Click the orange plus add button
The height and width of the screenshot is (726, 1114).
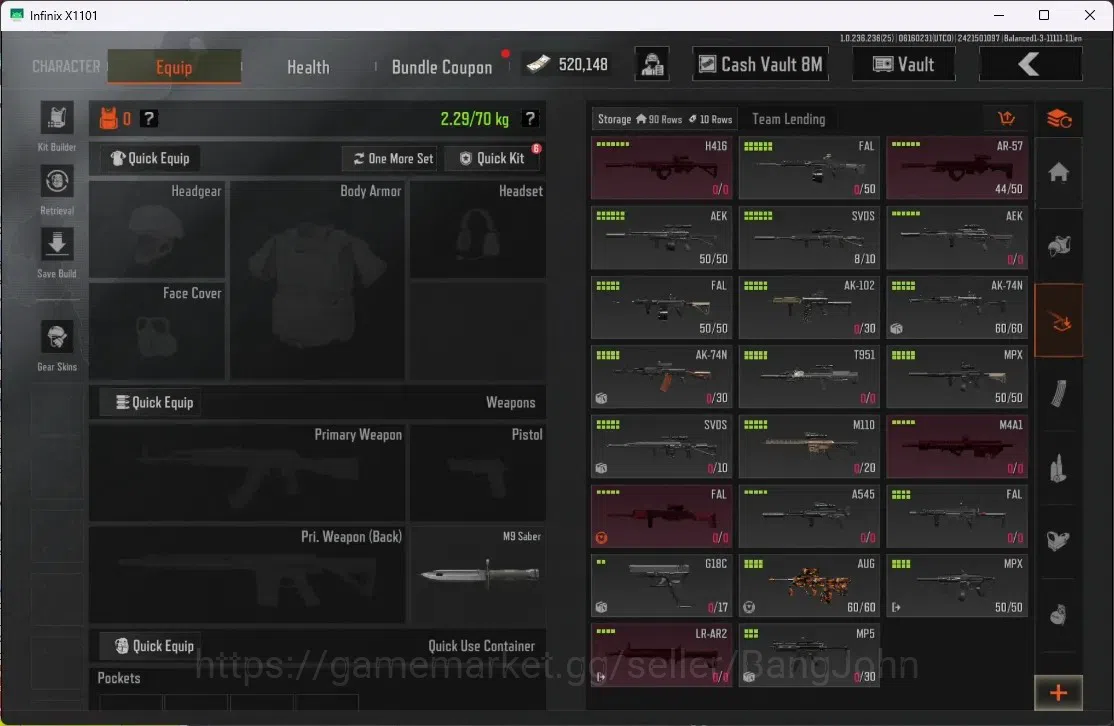[x=1059, y=693]
